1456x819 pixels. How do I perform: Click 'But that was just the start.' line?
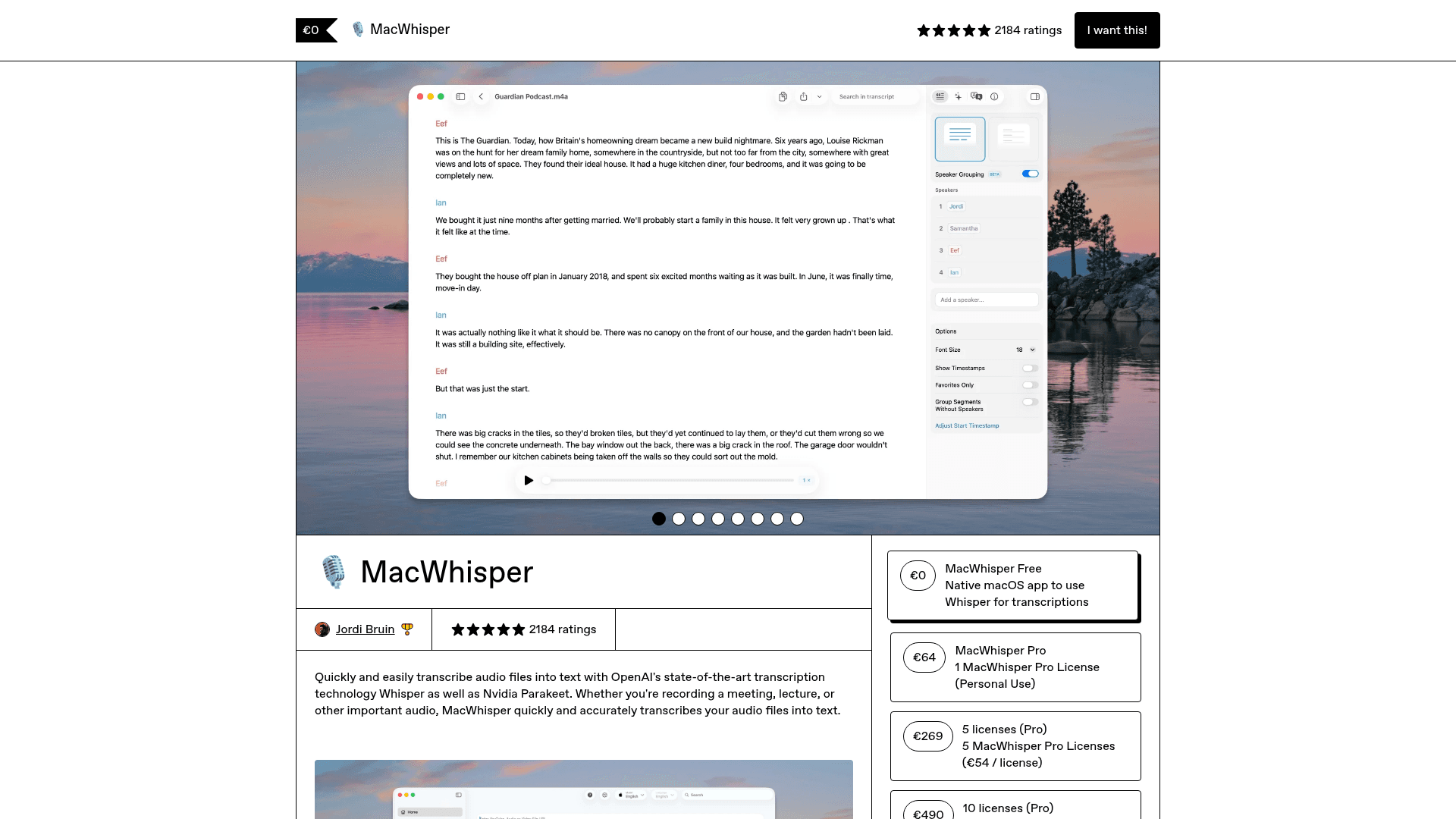[482, 389]
